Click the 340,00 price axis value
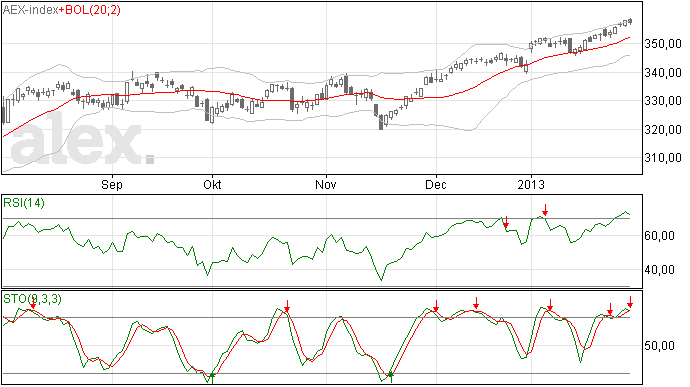 663,73
